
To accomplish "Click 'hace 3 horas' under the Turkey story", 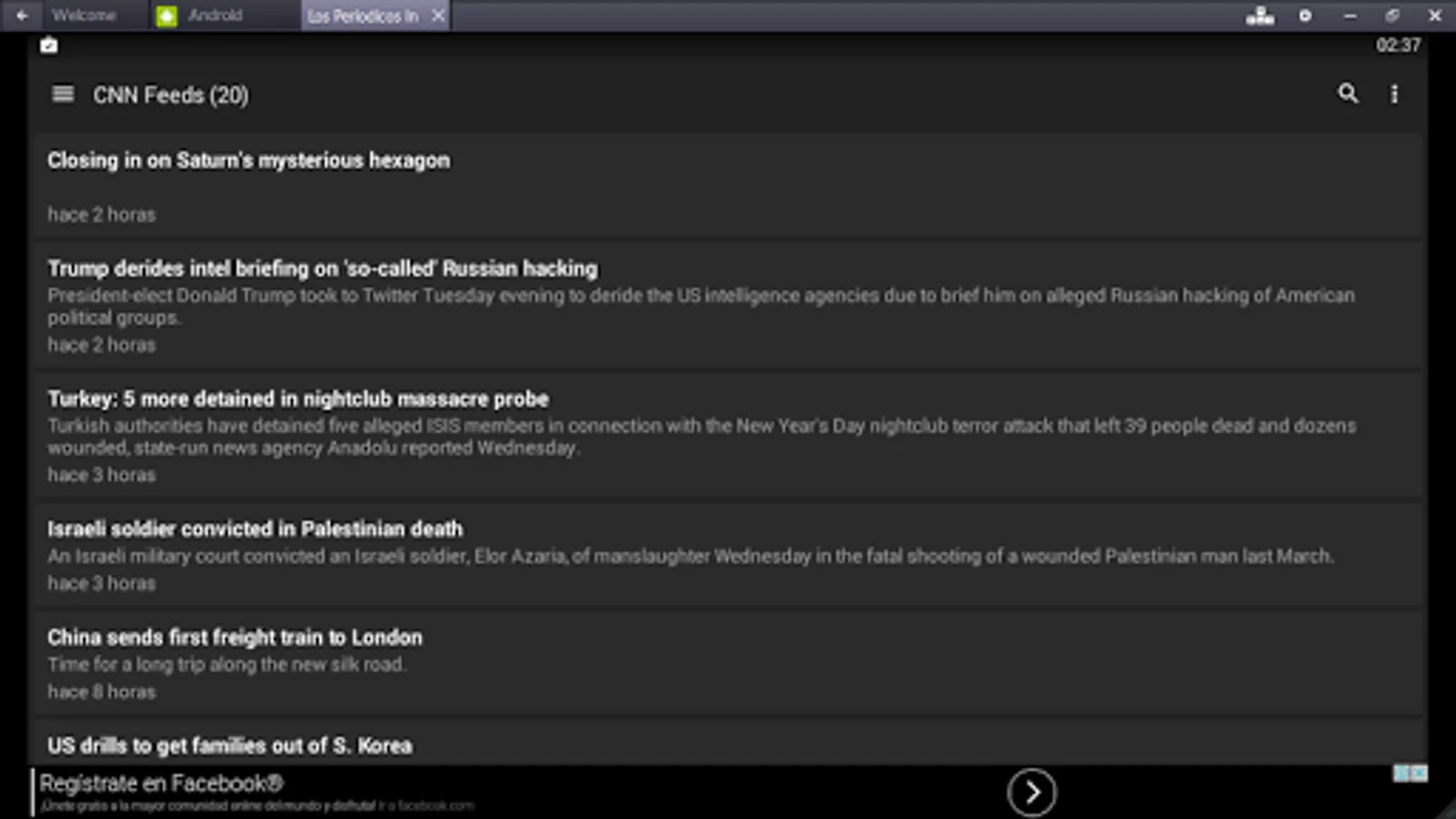I will tap(101, 475).
